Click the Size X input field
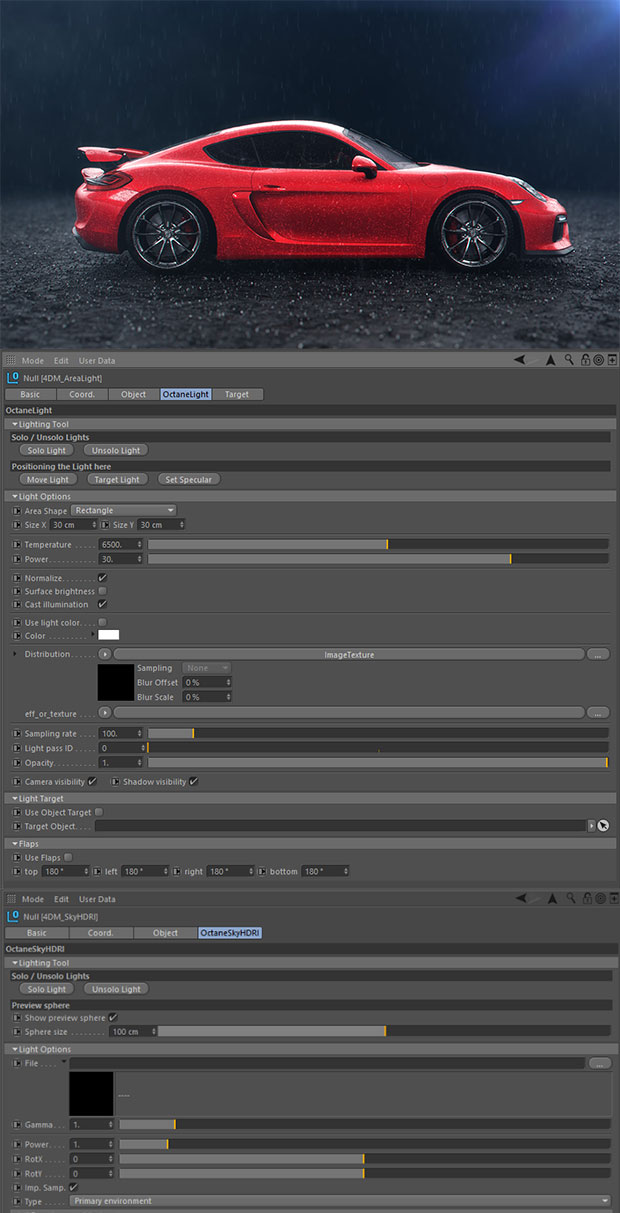Viewport: 620px width, 1213px height. pos(75,525)
